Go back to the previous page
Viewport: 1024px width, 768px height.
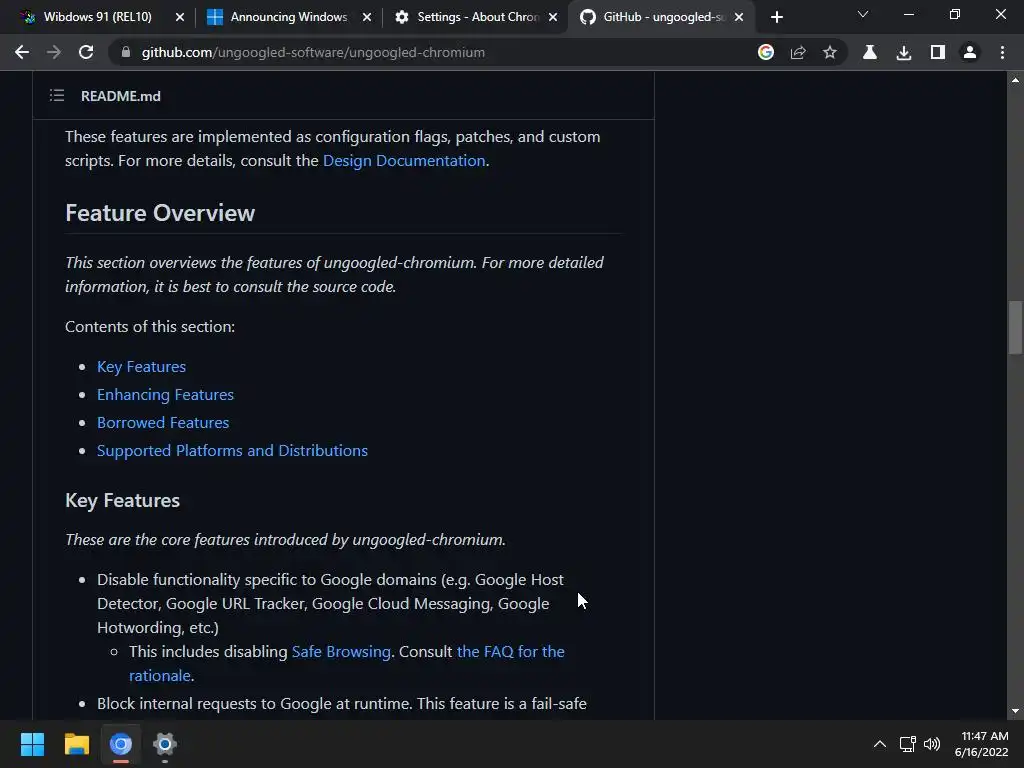coord(22,52)
